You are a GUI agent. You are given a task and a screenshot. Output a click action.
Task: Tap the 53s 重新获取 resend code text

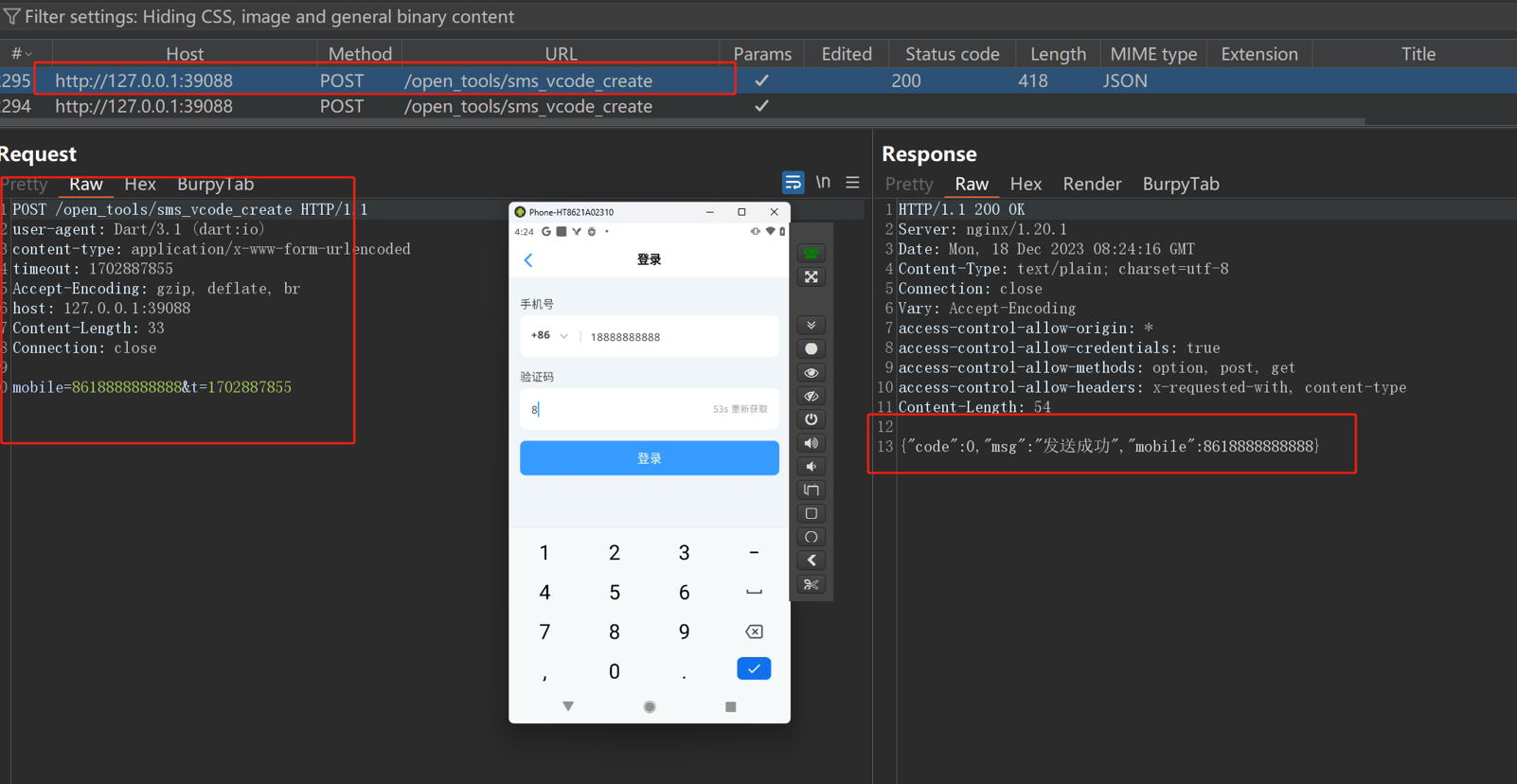(x=741, y=409)
